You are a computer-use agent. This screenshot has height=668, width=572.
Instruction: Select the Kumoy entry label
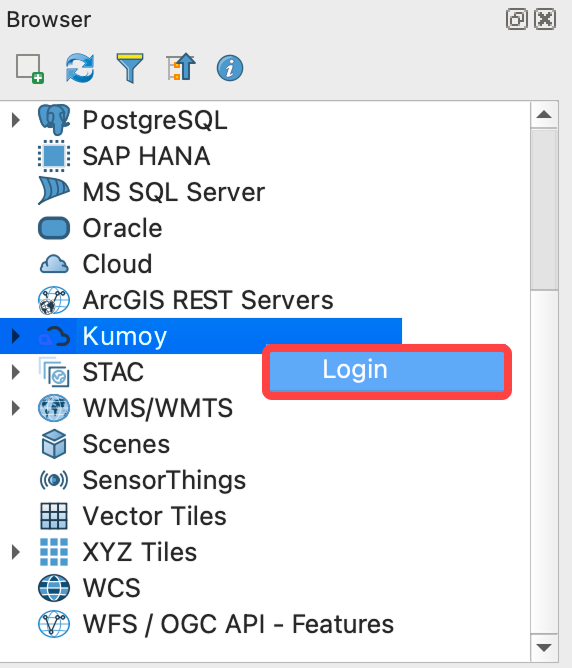click(124, 337)
